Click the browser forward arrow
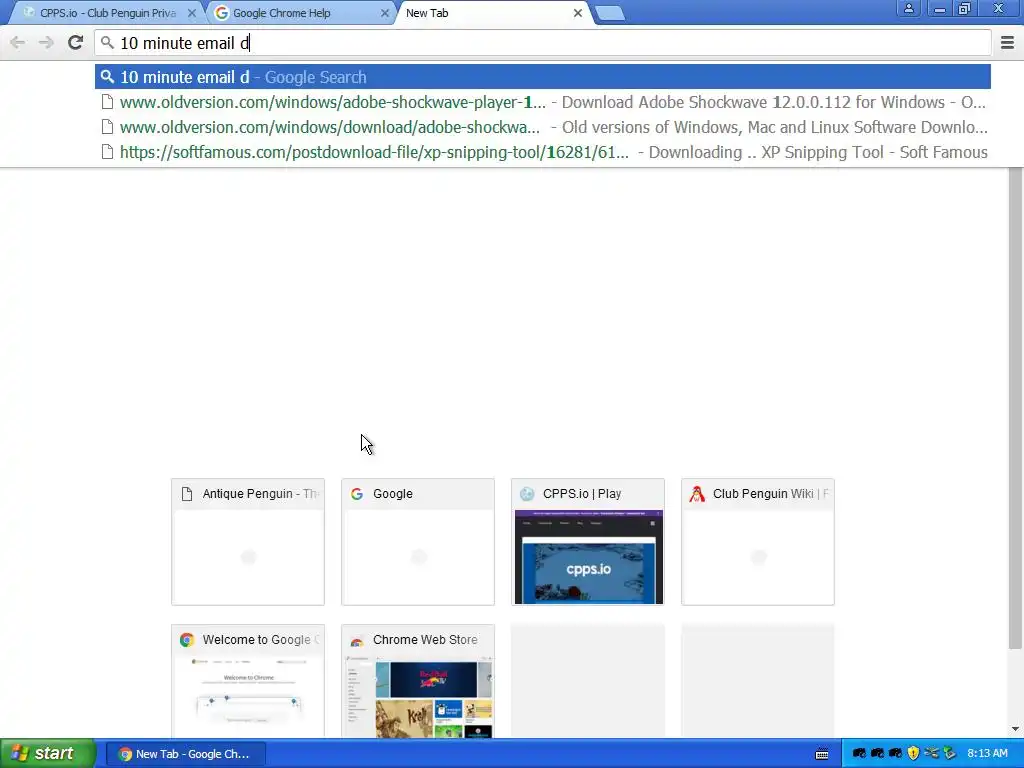1024x768 pixels. tap(46, 43)
